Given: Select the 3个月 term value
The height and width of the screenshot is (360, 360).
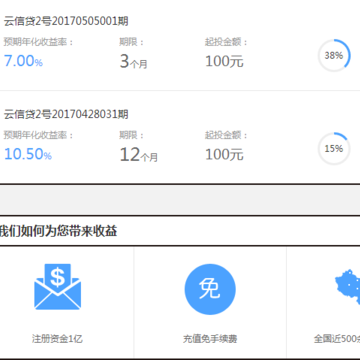Looking at the screenshot, I should point(133,62).
